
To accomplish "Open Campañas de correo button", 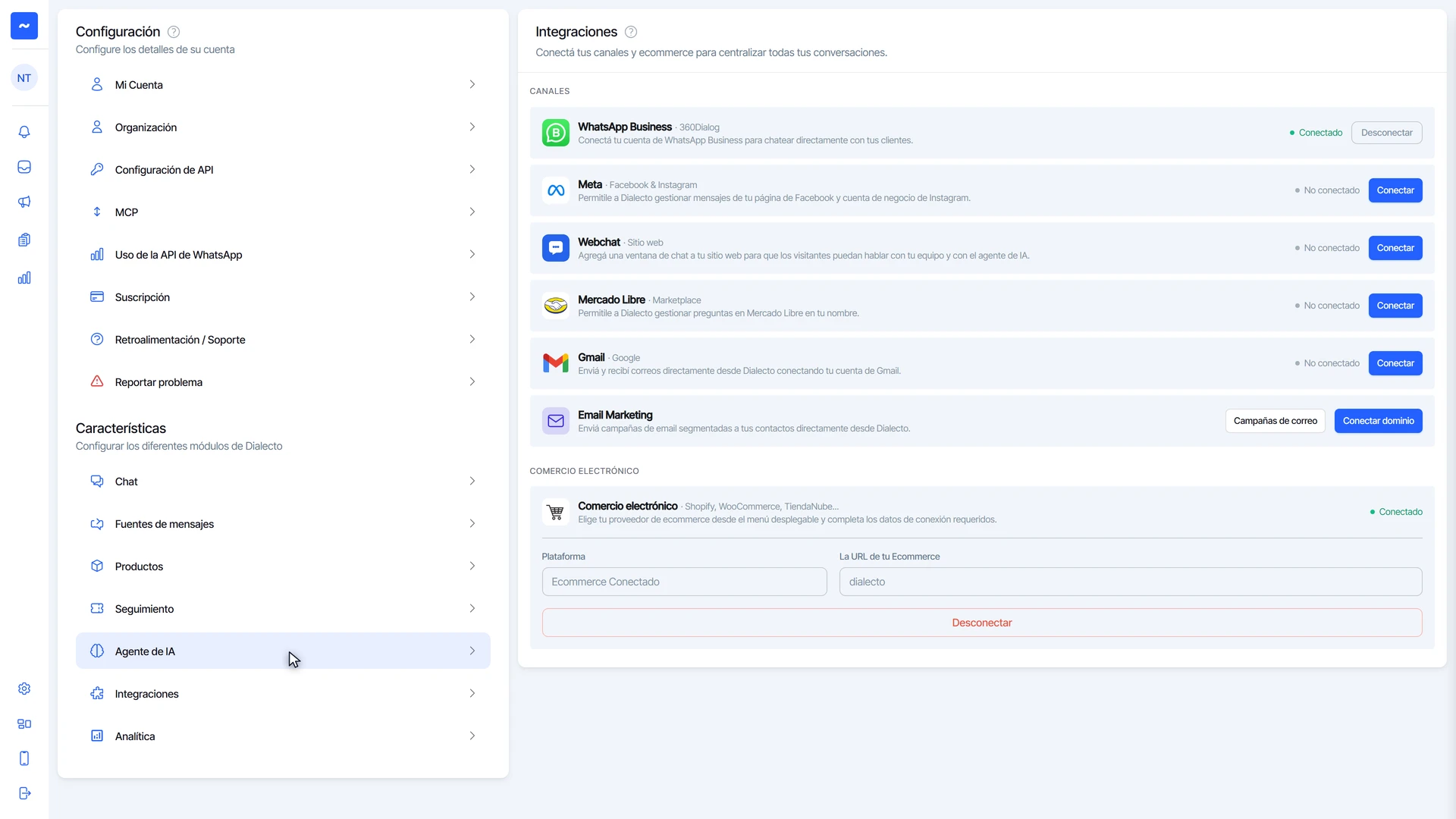I will (x=1275, y=421).
